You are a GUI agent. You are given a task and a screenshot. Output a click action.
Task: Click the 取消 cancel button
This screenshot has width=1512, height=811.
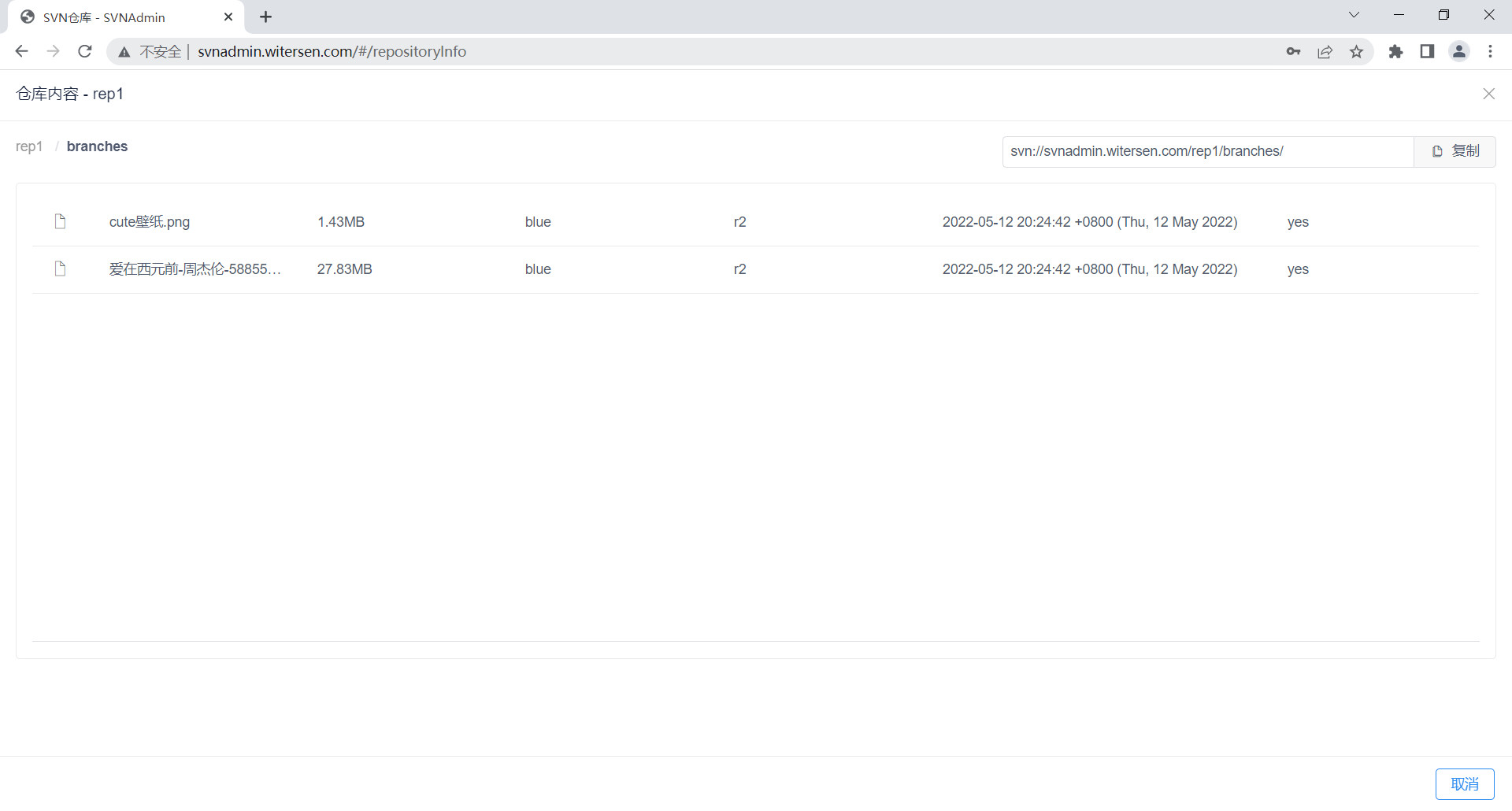(x=1464, y=783)
